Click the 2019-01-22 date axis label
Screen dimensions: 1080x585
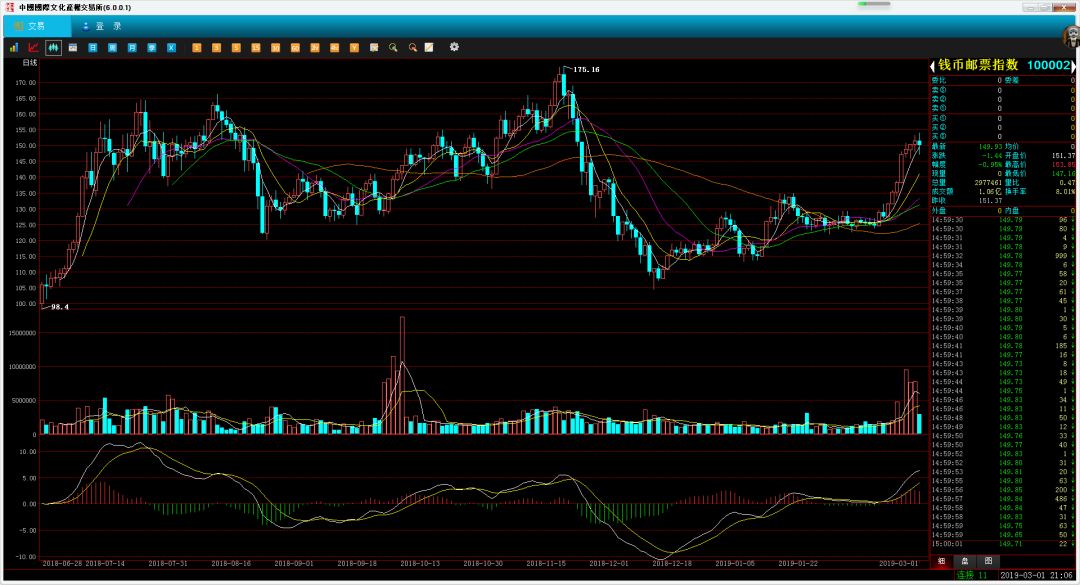click(798, 564)
